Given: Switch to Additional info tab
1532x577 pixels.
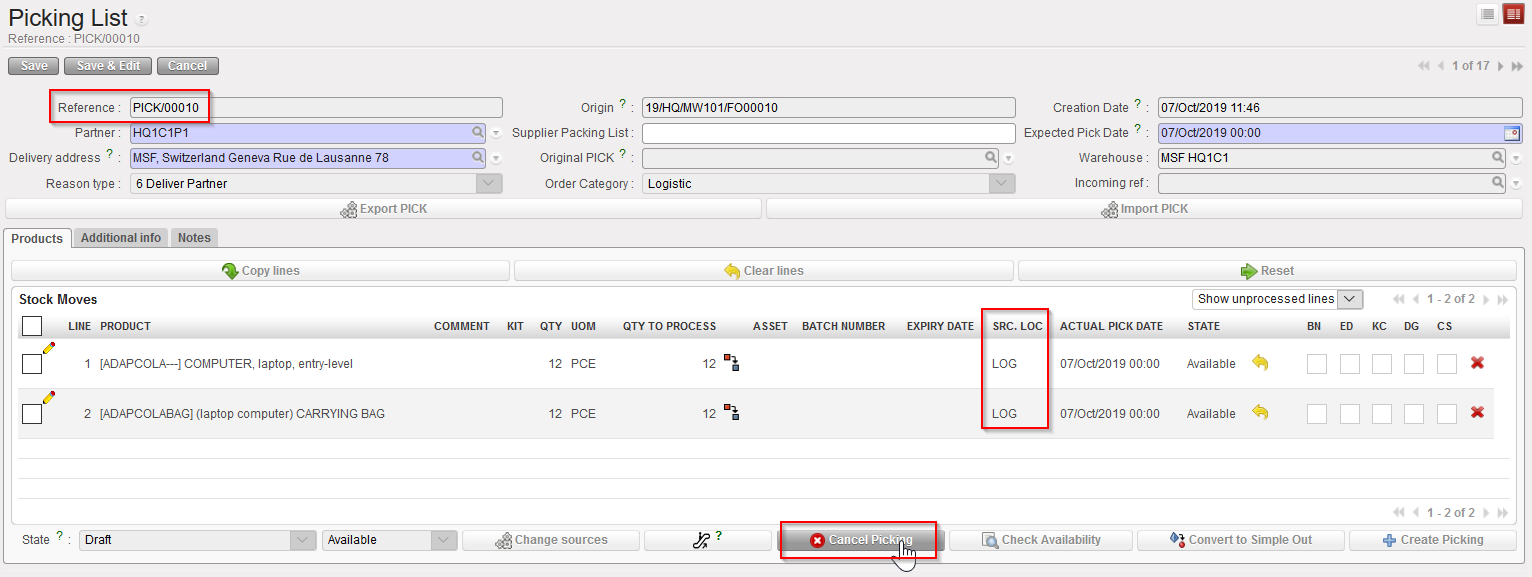Looking at the screenshot, I should [x=121, y=238].
